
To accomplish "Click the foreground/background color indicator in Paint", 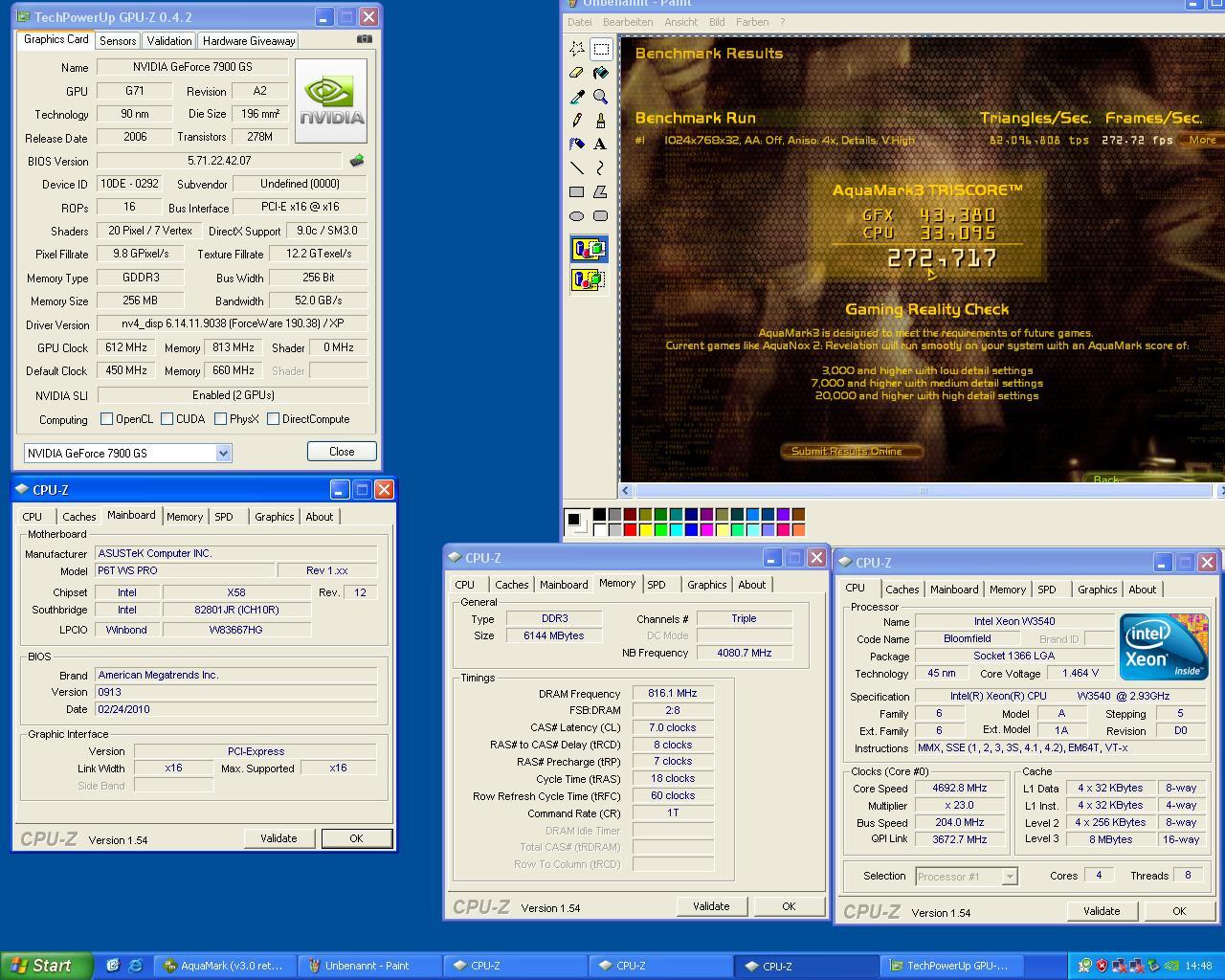I will (x=575, y=522).
